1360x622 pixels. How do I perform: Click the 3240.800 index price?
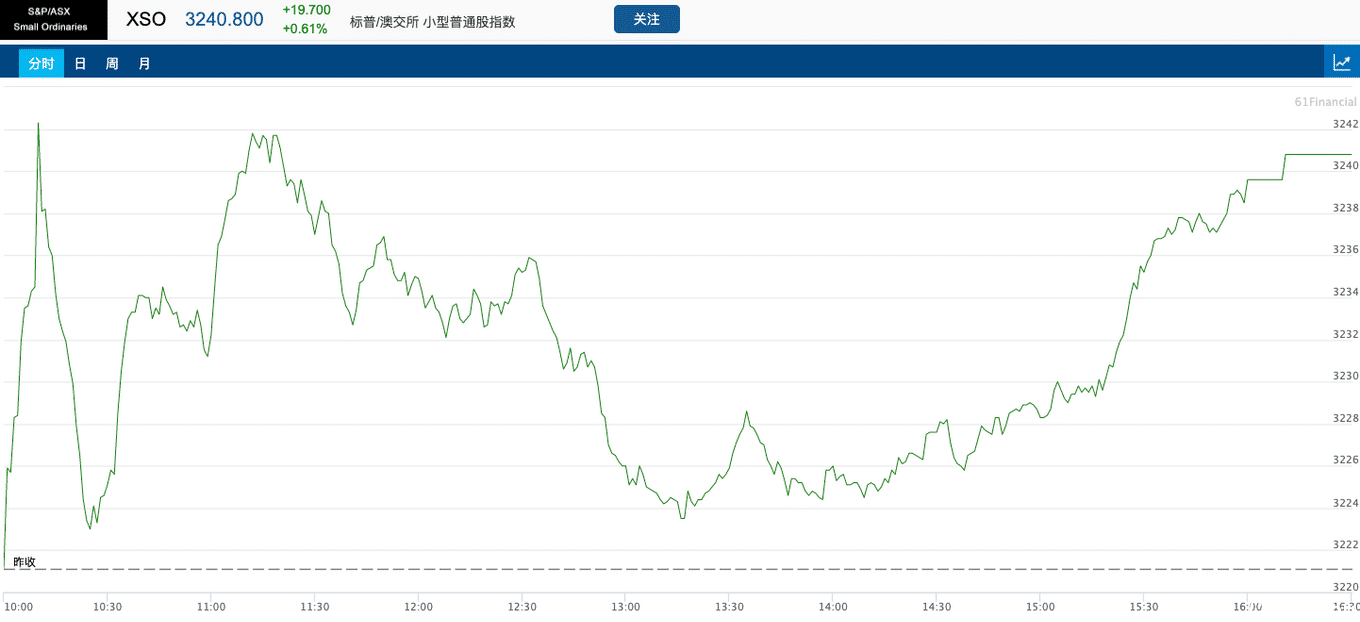coord(224,19)
